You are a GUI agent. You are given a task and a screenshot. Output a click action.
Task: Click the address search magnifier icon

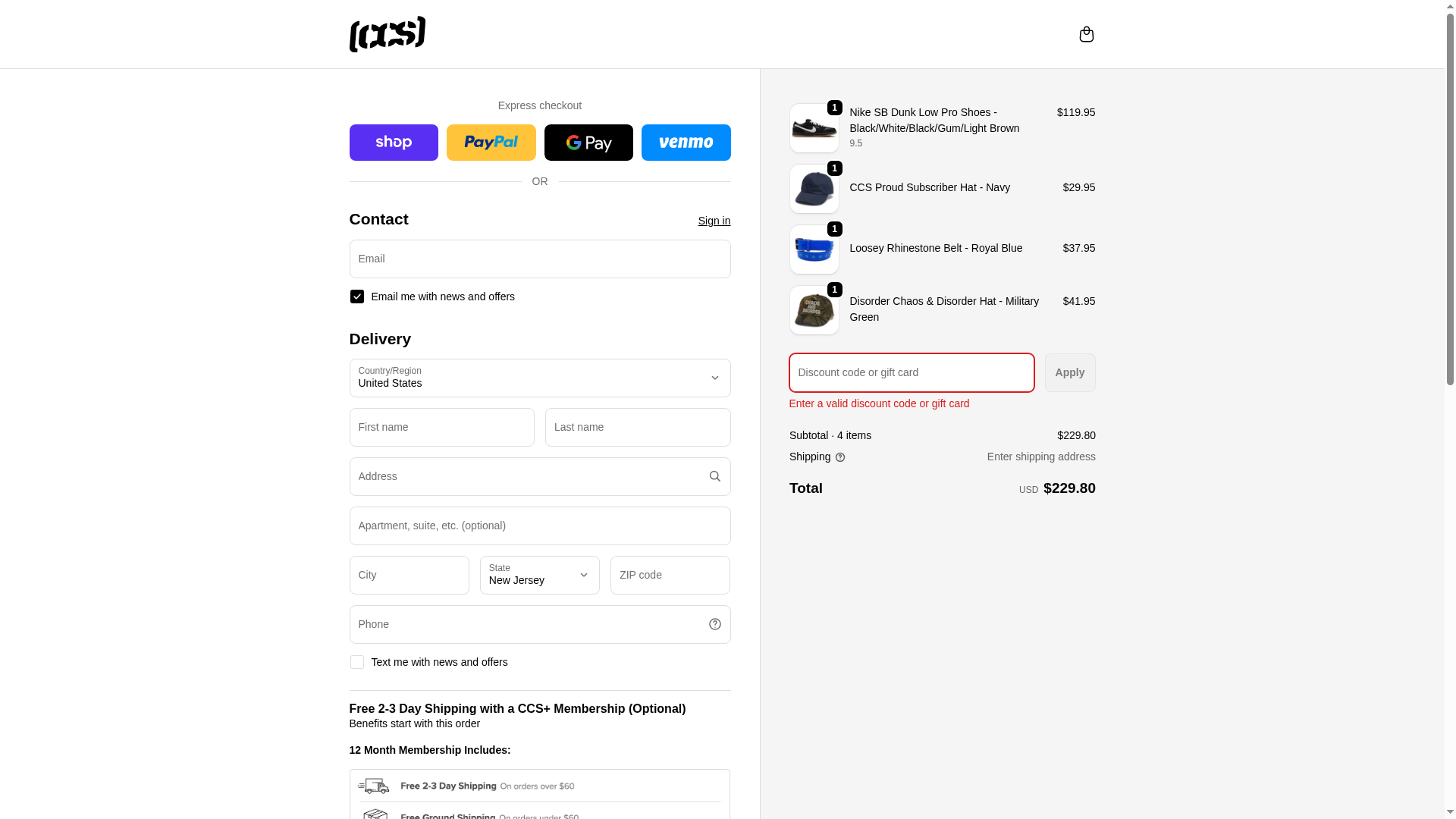(x=714, y=476)
